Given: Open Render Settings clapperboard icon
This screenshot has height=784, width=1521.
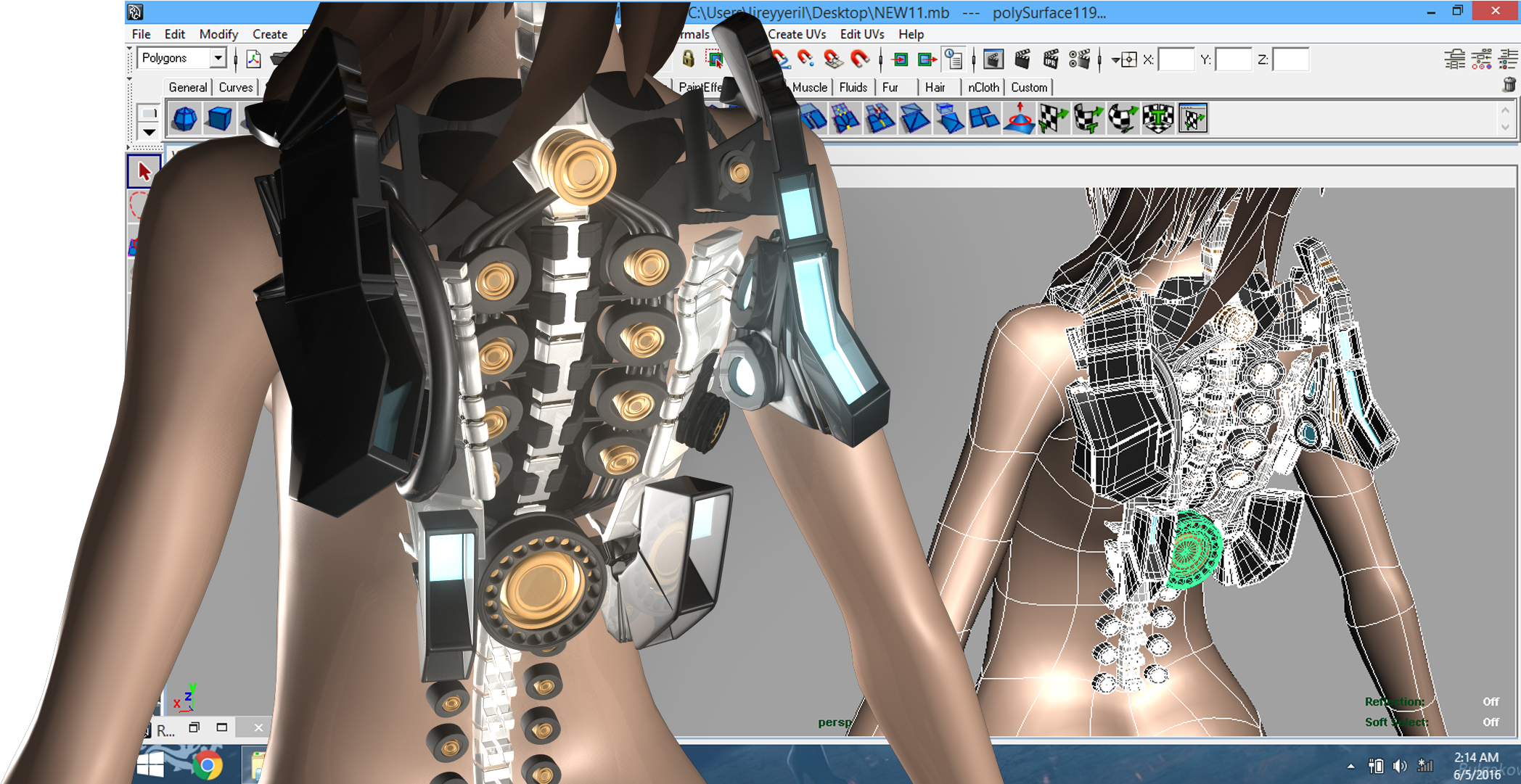Looking at the screenshot, I should point(1079,59).
